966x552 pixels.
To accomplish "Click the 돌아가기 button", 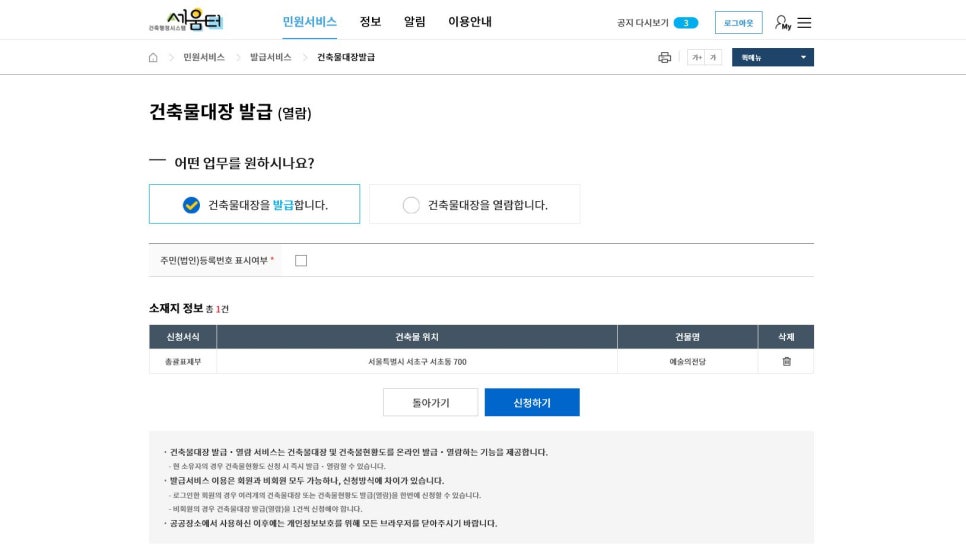I will tap(430, 403).
